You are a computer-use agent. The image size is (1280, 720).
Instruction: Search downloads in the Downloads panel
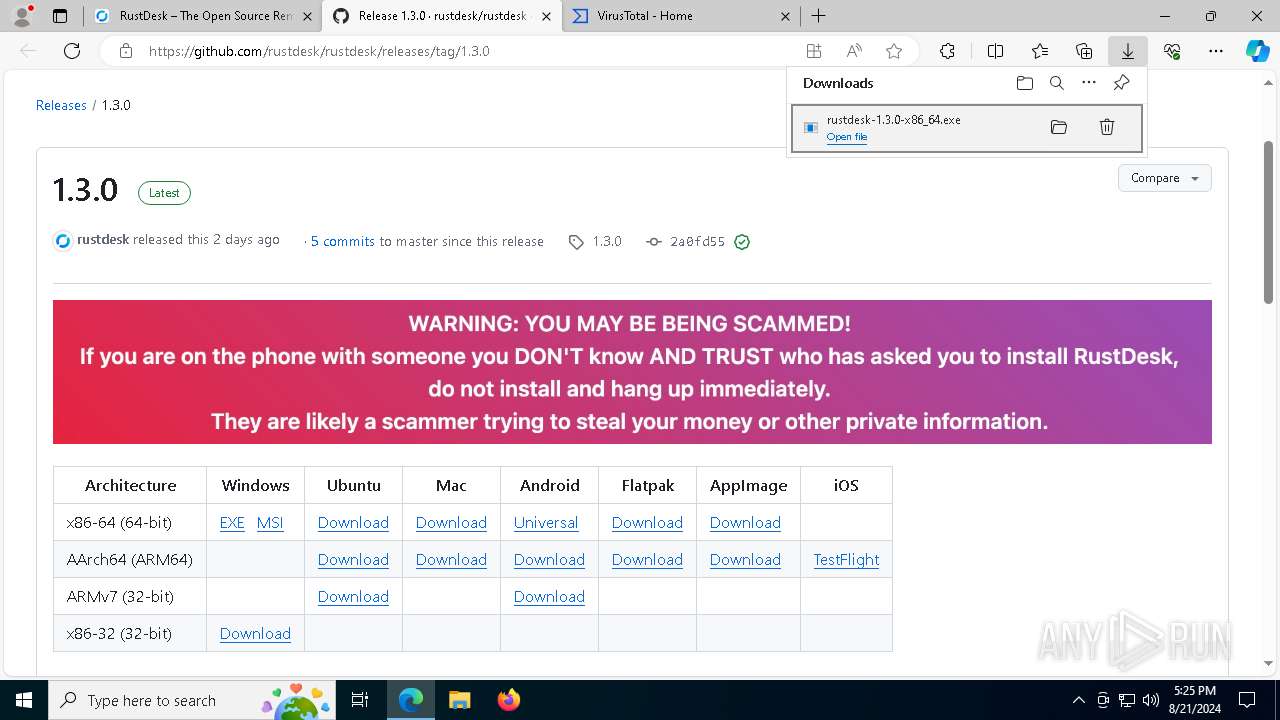pyautogui.click(x=1056, y=83)
